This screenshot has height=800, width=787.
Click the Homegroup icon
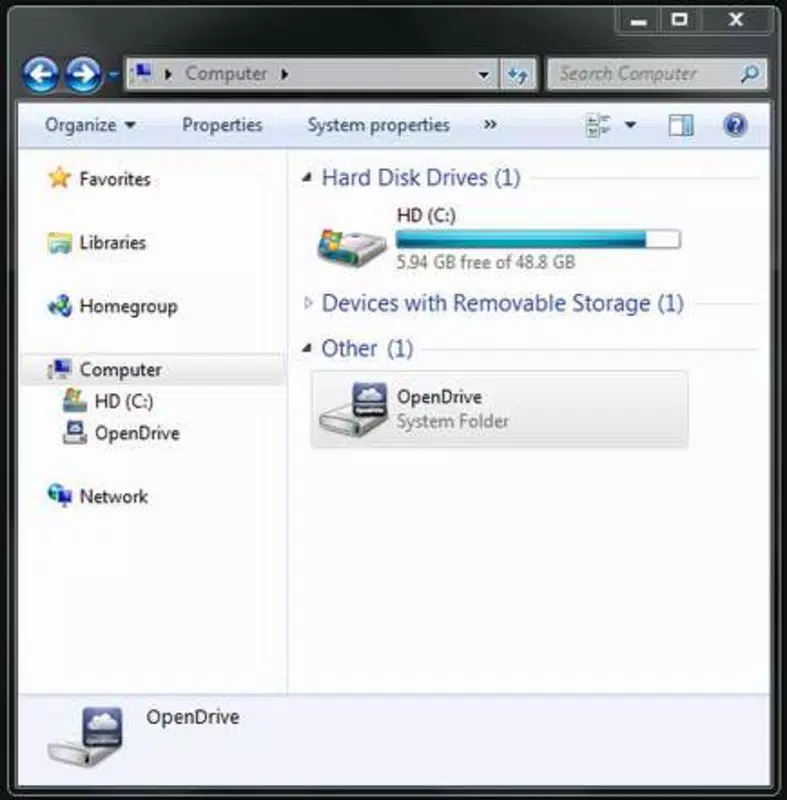tap(60, 306)
